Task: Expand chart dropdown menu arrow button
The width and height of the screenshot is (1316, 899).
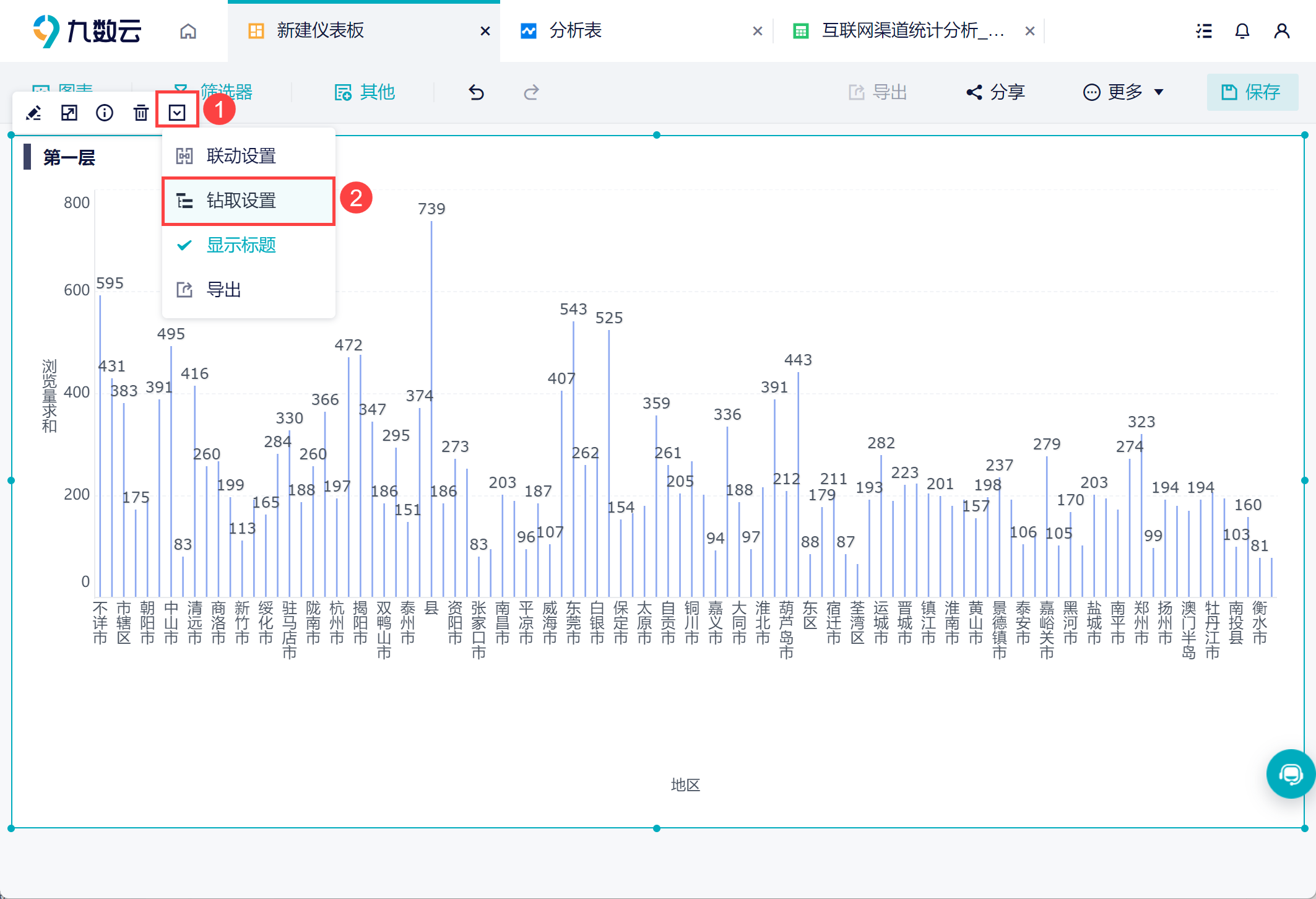Action: (x=177, y=113)
